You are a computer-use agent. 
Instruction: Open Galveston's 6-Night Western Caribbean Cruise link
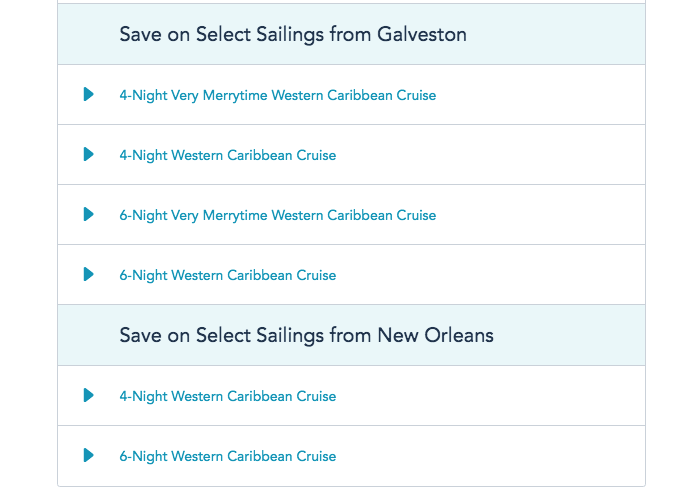(227, 276)
